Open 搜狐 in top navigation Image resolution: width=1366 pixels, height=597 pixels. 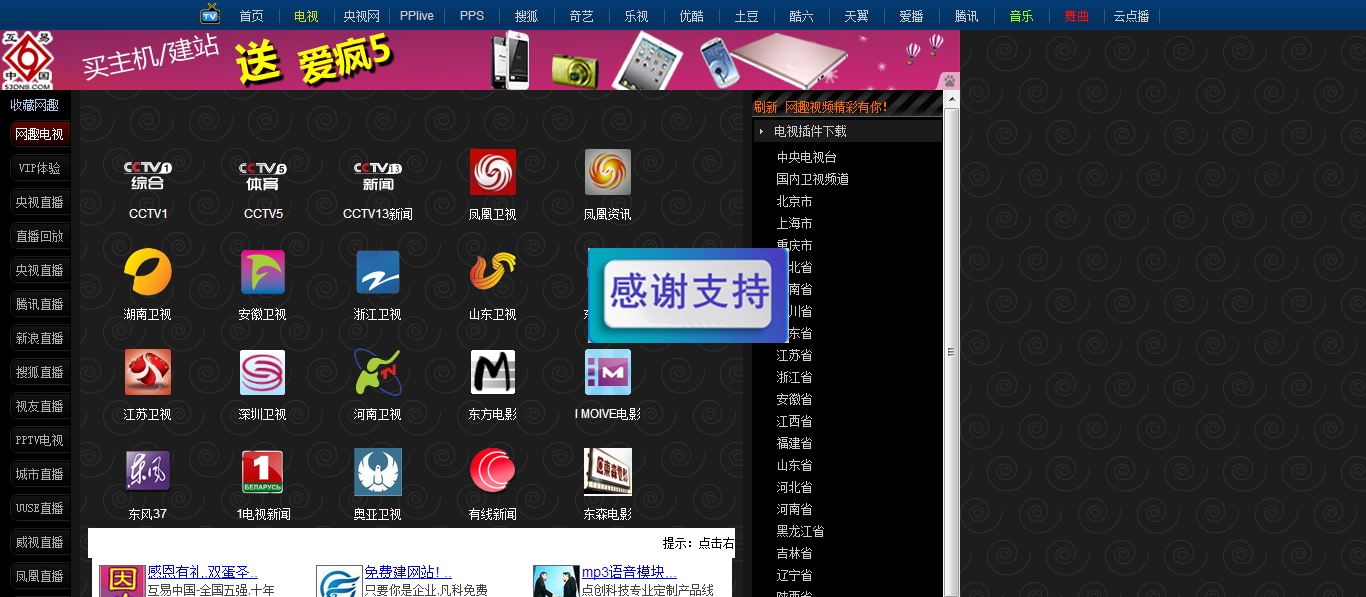pos(526,16)
